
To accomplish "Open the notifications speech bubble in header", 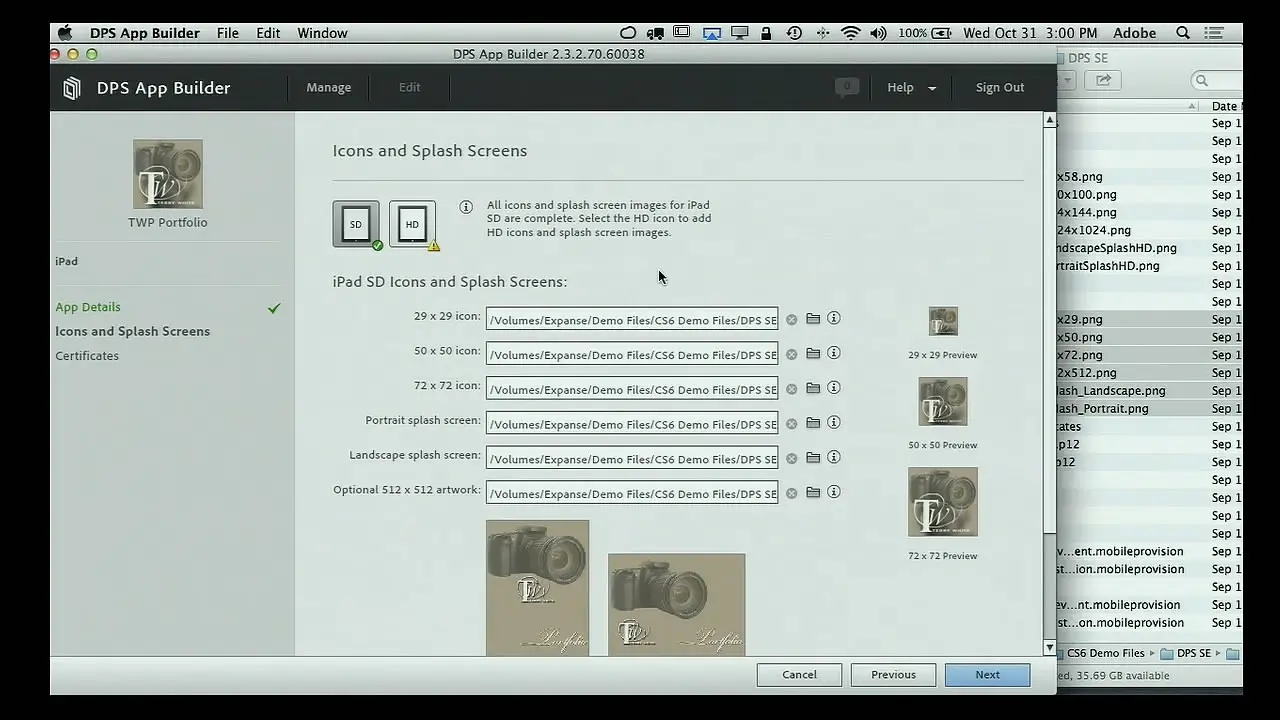I will coord(847,87).
